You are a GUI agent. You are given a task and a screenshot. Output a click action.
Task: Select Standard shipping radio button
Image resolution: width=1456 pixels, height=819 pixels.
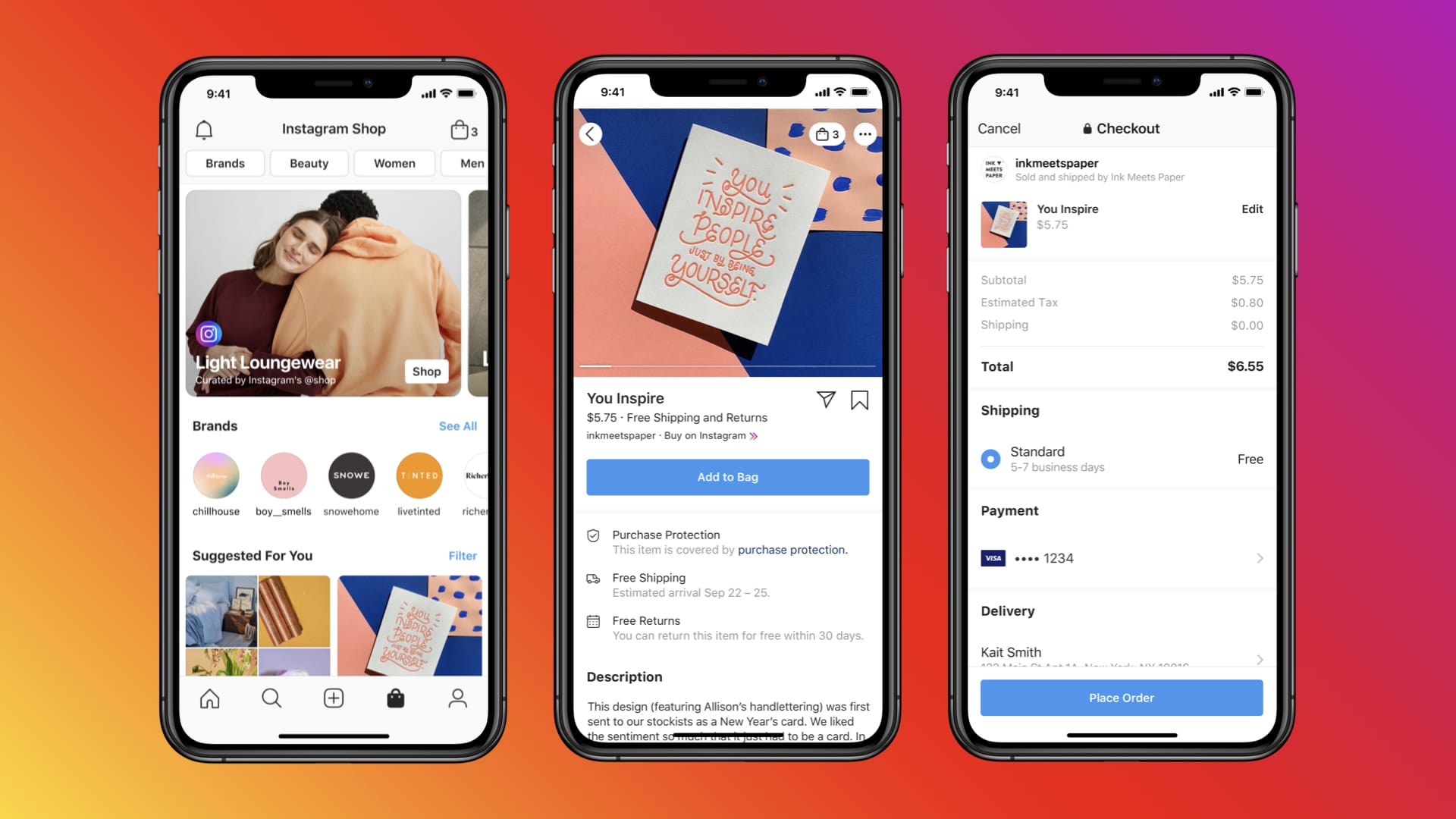988,458
